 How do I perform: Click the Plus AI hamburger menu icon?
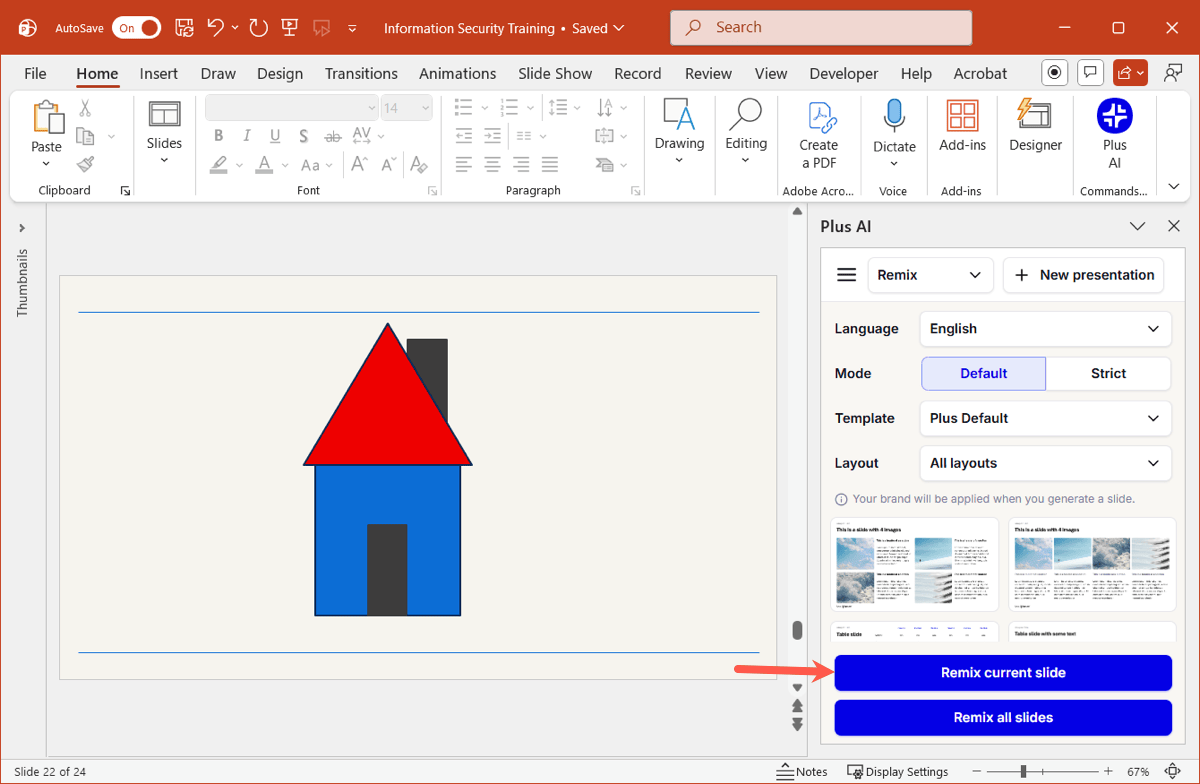pyautogui.click(x=846, y=275)
